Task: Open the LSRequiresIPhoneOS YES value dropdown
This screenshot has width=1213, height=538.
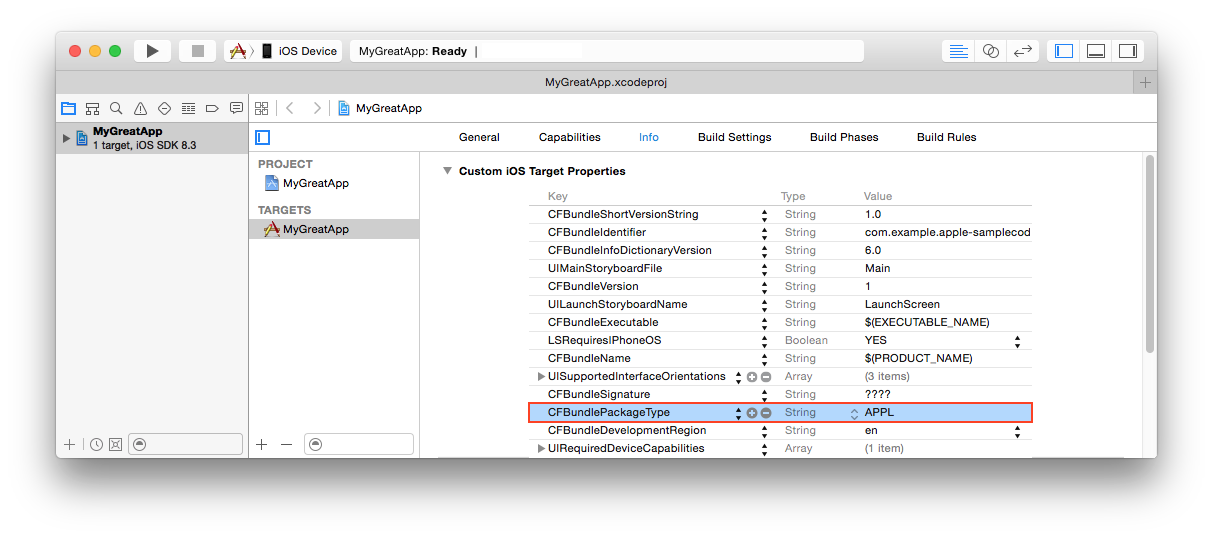Action: pyautogui.click(x=1017, y=341)
